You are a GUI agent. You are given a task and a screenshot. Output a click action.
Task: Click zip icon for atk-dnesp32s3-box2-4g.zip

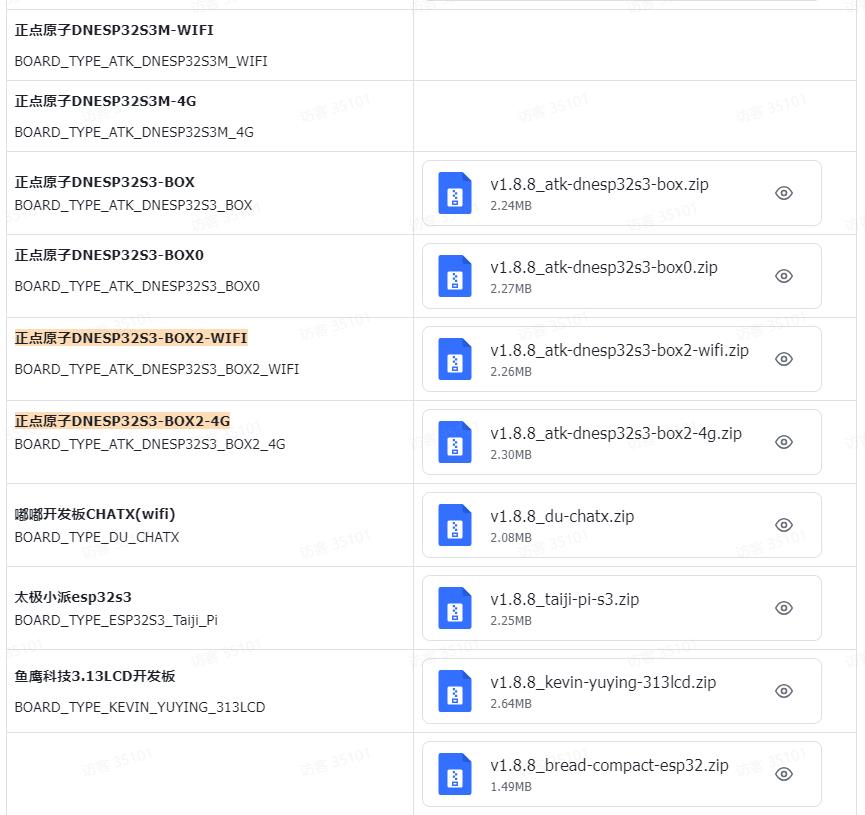455,442
